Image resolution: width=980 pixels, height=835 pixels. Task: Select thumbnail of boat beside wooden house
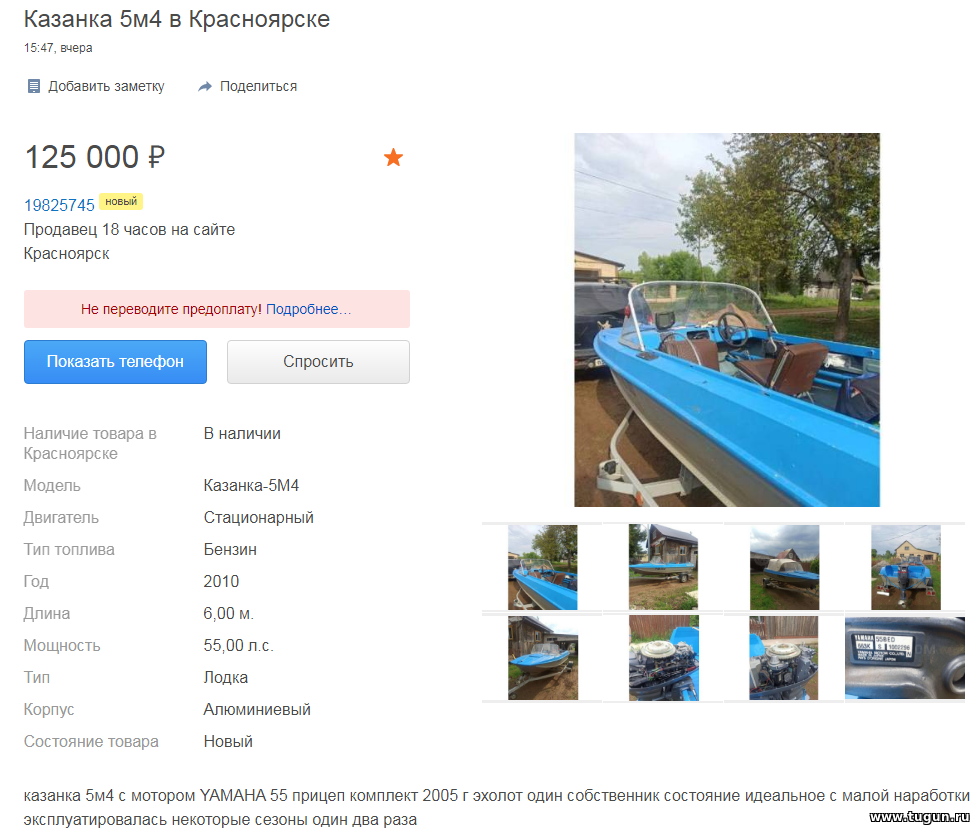point(663,568)
